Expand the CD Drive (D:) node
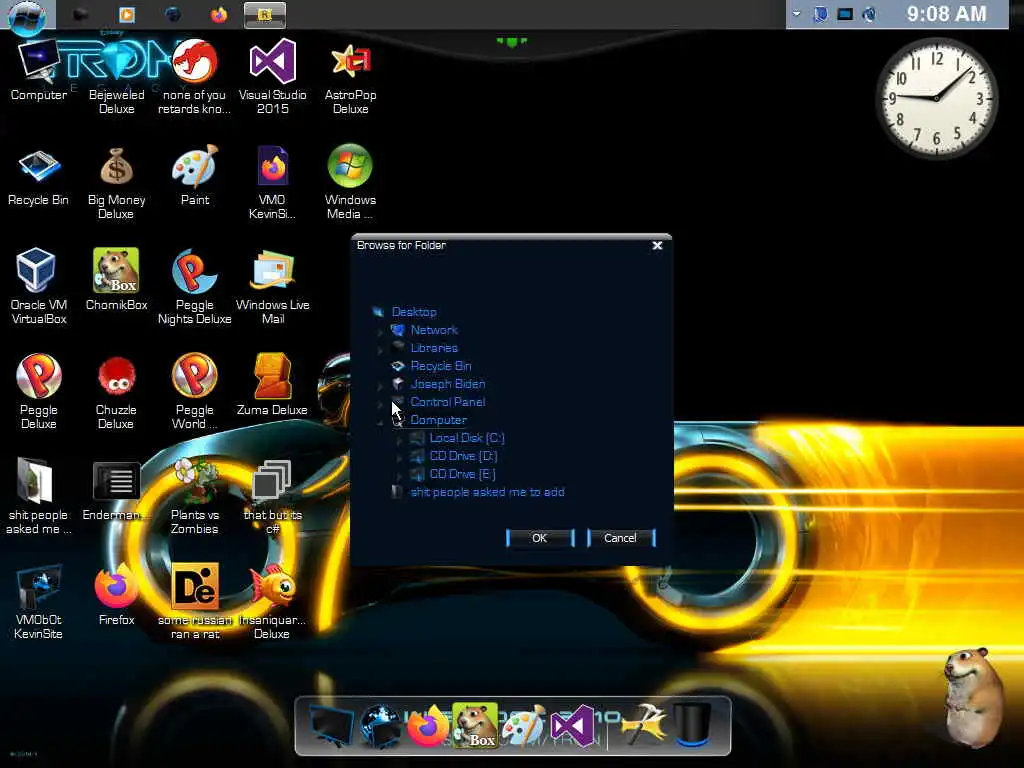 399,458
